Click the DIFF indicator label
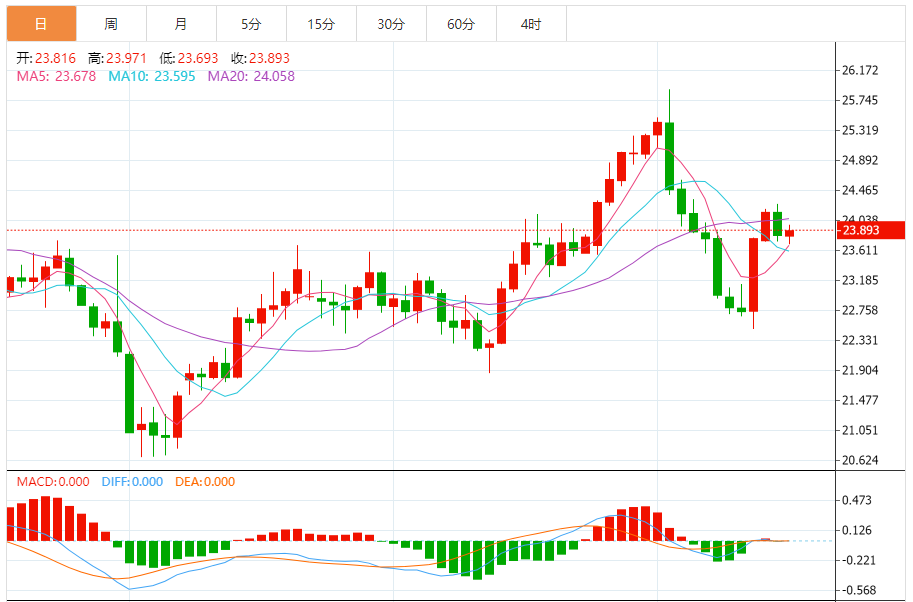 tap(132, 482)
